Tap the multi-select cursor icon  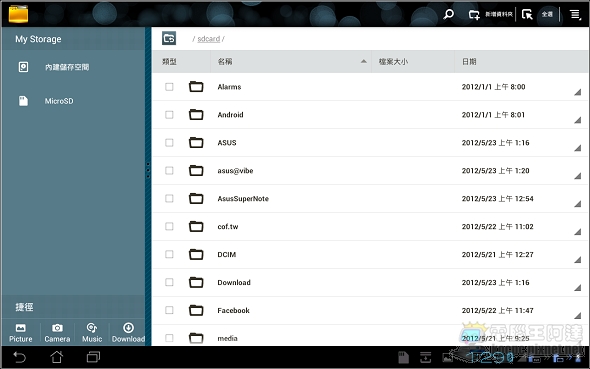(x=527, y=15)
